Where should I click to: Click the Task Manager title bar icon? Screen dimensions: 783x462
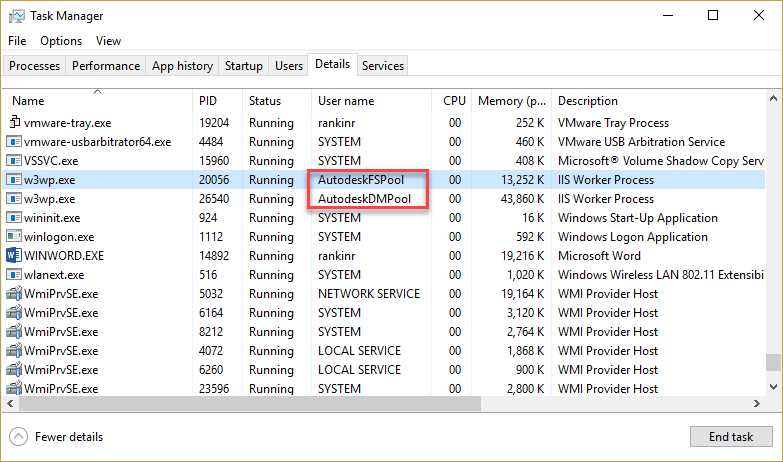tap(17, 16)
